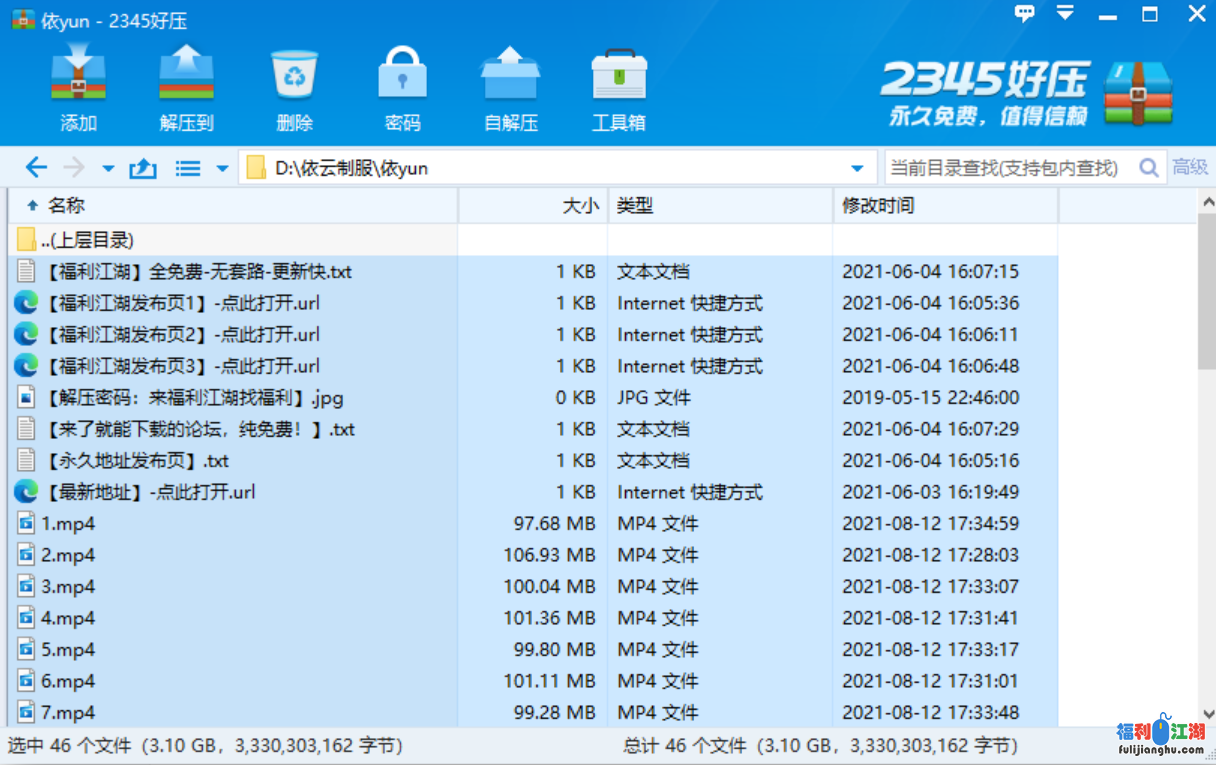The height and width of the screenshot is (765, 1216).
Task: Open the ..(上层目录) parent folder entry
Action: (87, 240)
